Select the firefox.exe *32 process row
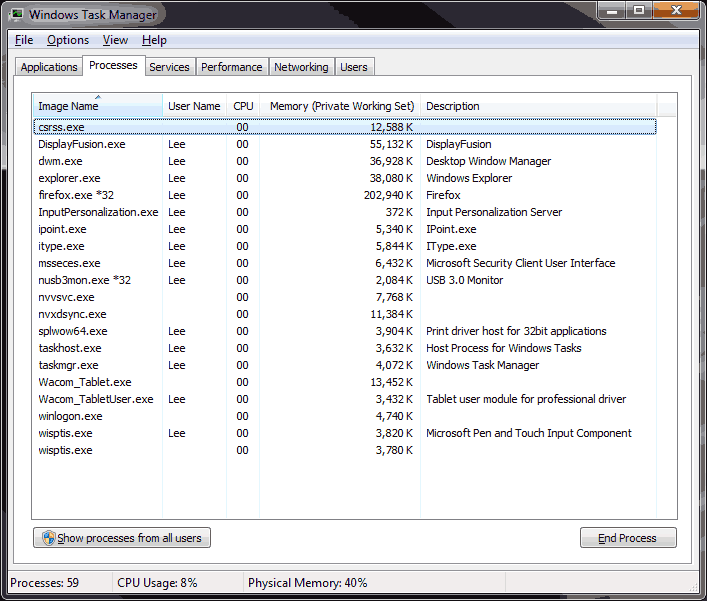Screen dimensions: 707x601 coord(76,195)
